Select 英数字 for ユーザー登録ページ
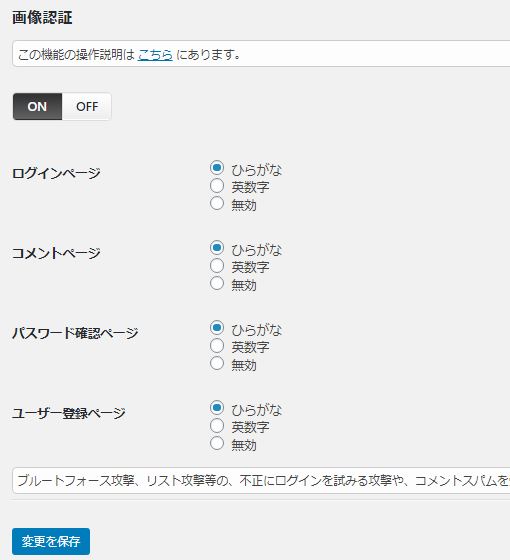Viewport: 510px width, 560px height. click(x=217, y=425)
